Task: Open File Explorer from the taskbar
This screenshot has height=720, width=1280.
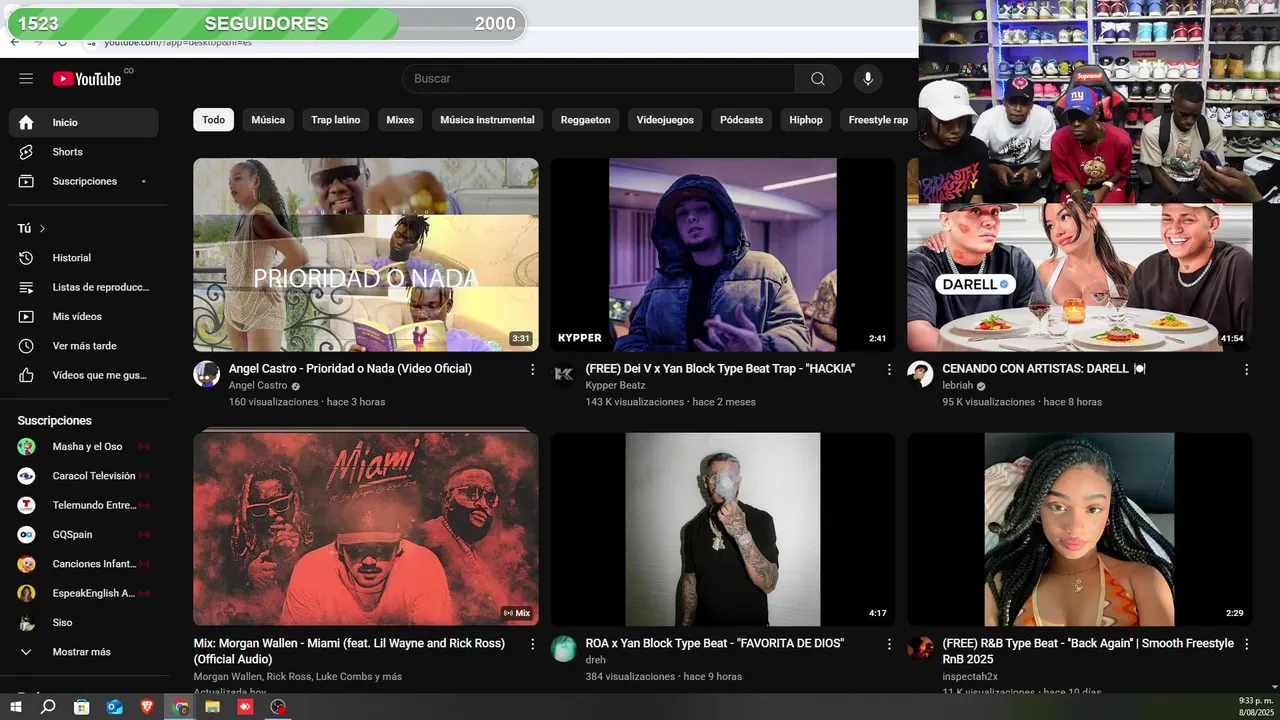Action: click(x=212, y=707)
